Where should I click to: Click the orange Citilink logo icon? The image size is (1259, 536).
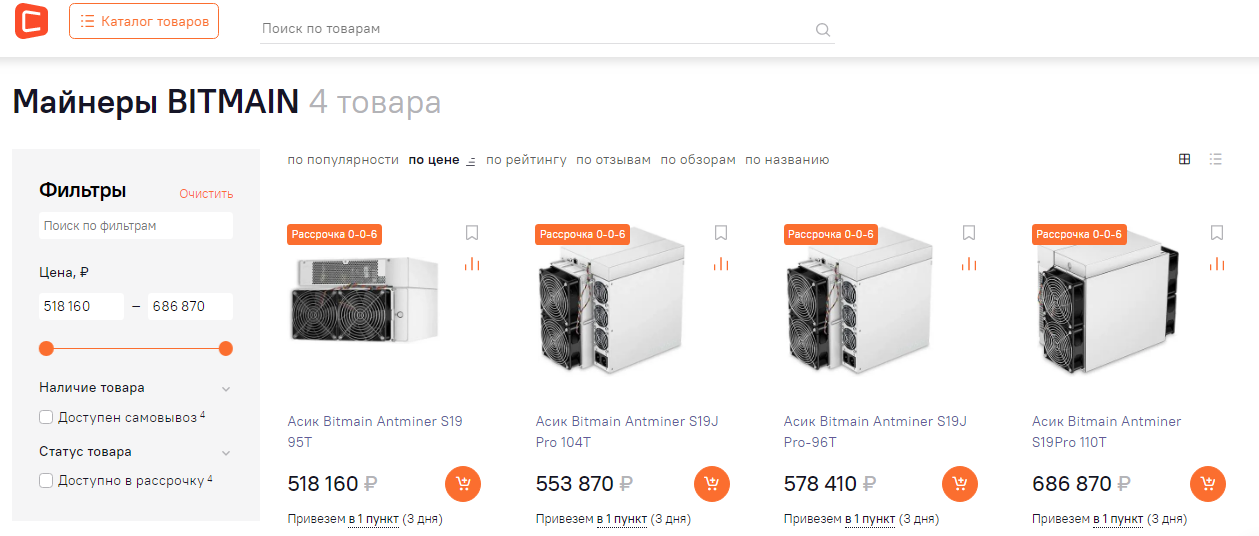click(31, 21)
